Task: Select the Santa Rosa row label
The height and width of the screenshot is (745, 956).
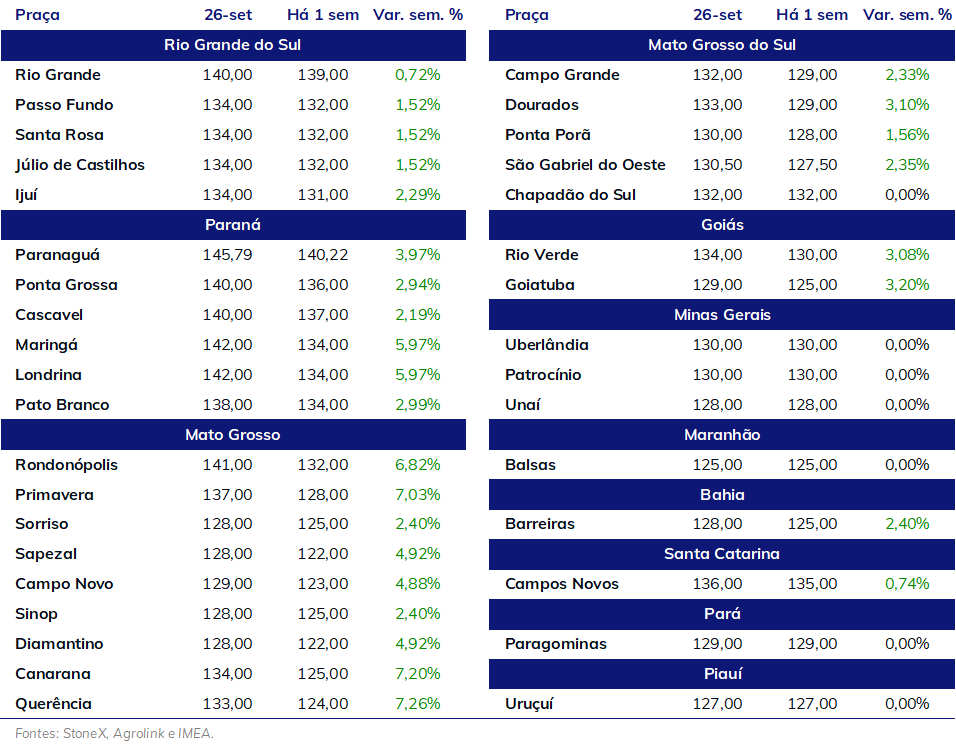Action: 59,135
